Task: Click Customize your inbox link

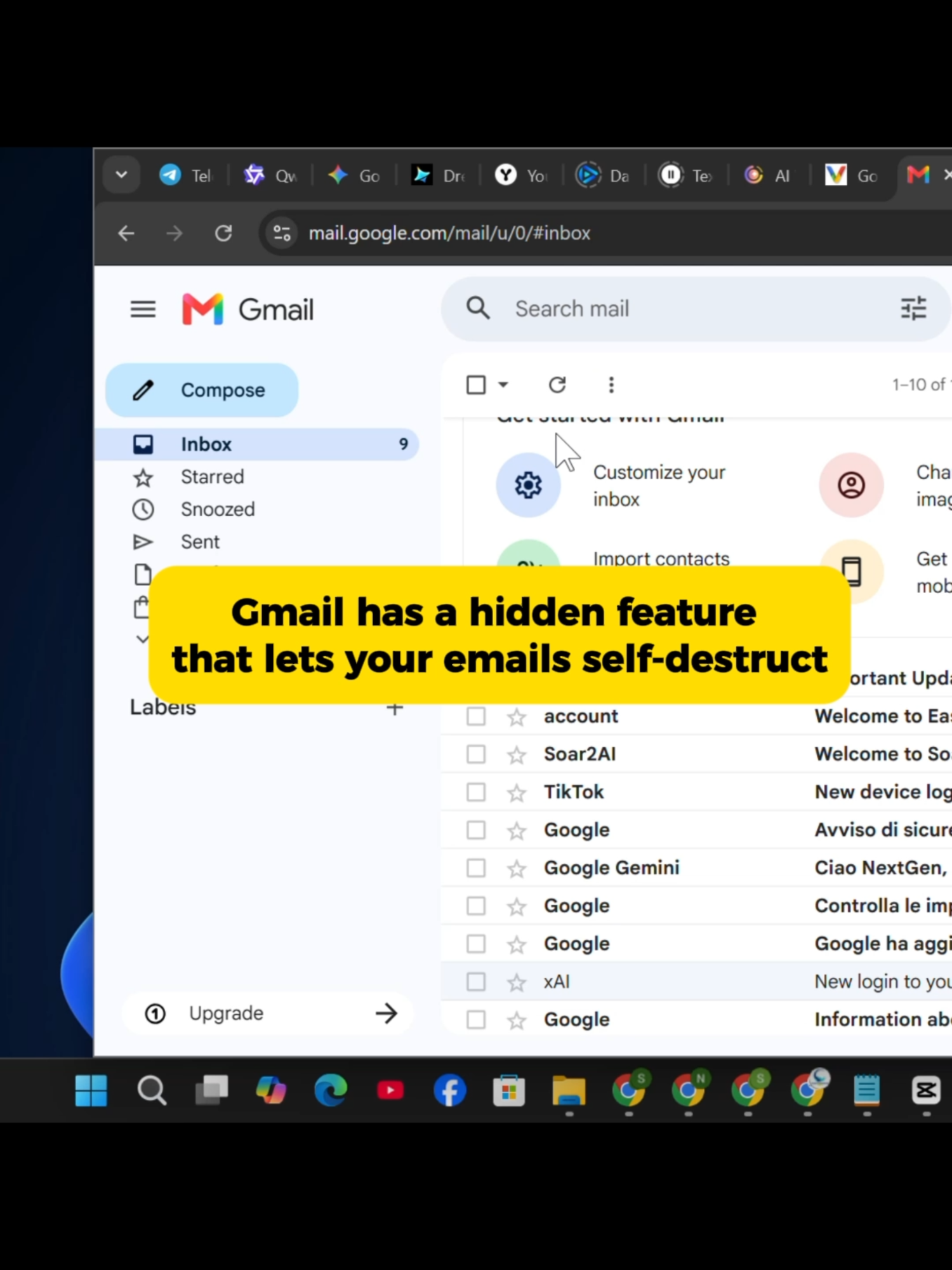Action: pos(659,486)
